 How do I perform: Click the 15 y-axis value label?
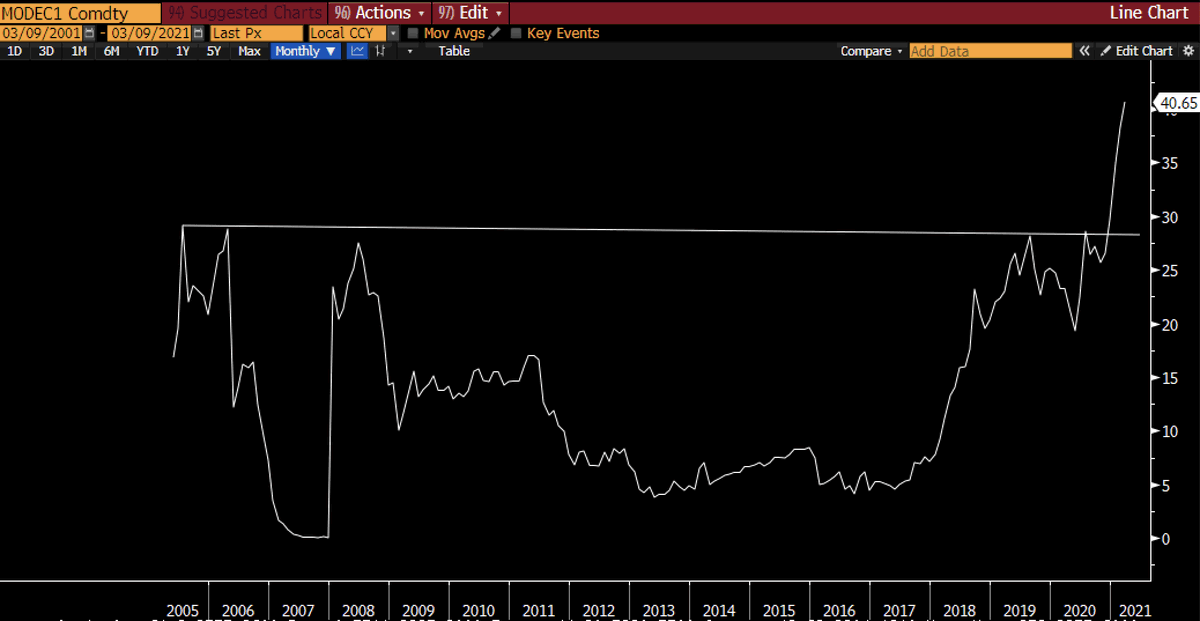1168,378
